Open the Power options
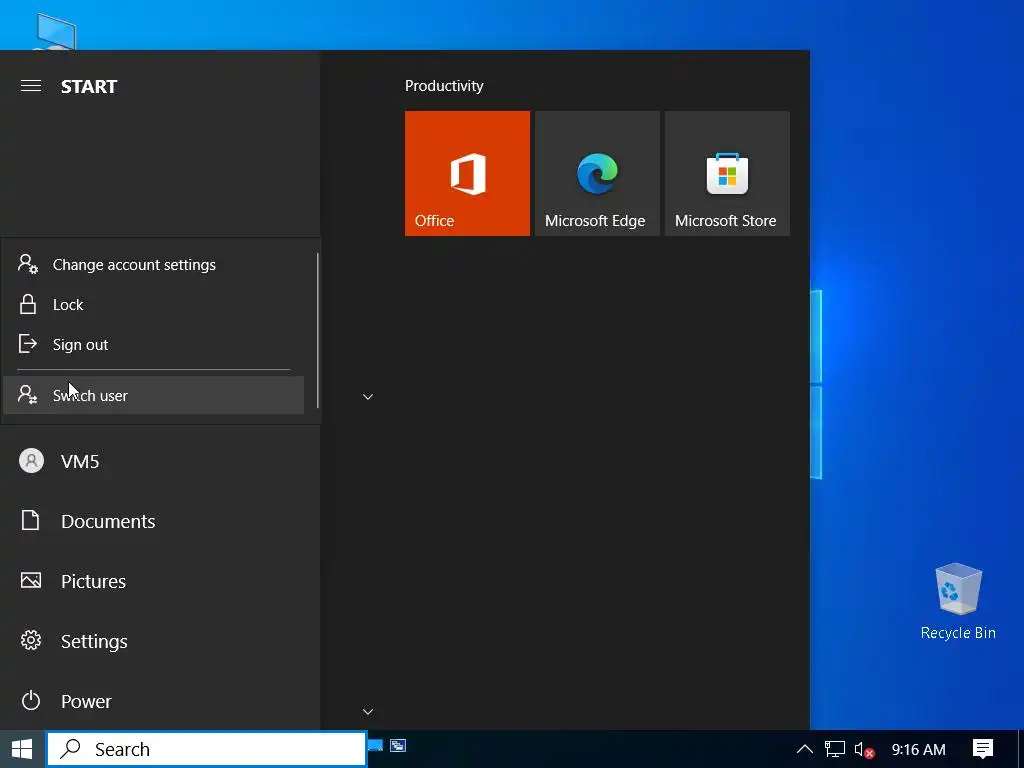This screenshot has height=768, width=1024. coord(160,701)
